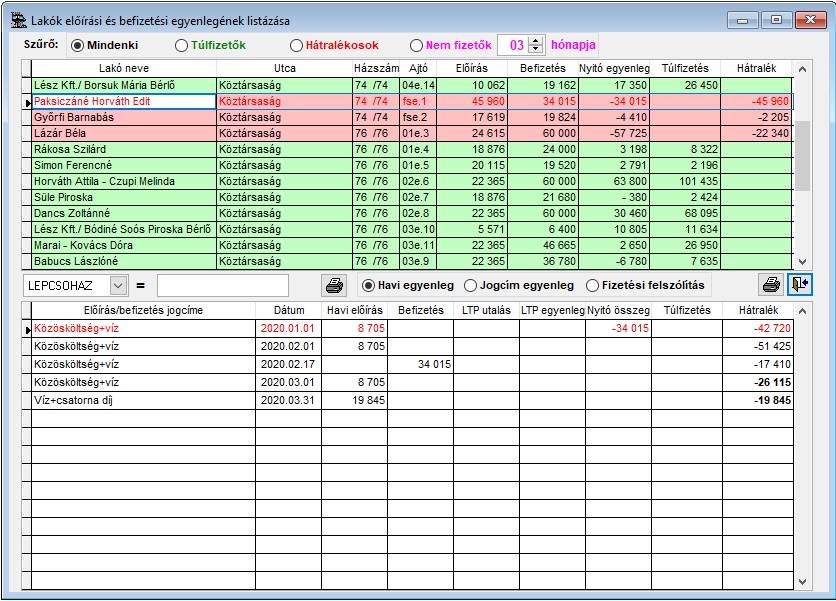Click the printer icon beside the filter field
The image size is (836, 601).
pos(333,285)
